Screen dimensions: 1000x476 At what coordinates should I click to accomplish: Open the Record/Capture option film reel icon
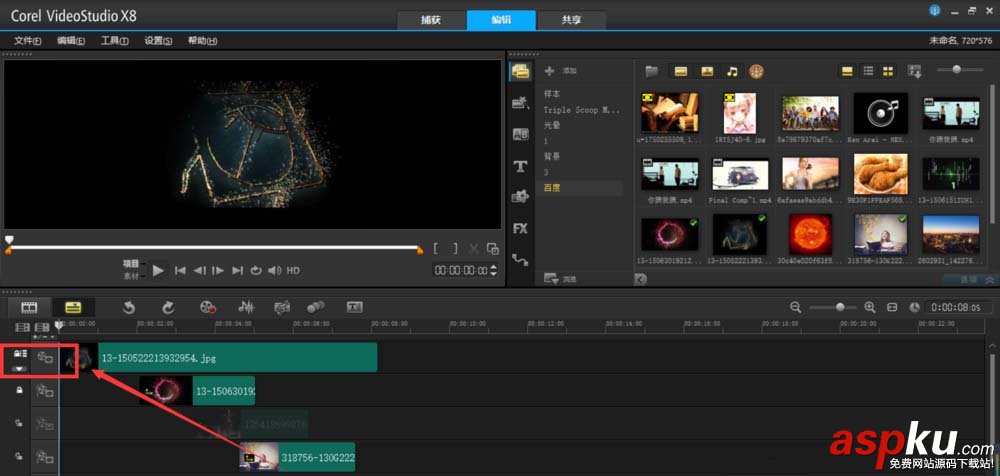point(208,308)
